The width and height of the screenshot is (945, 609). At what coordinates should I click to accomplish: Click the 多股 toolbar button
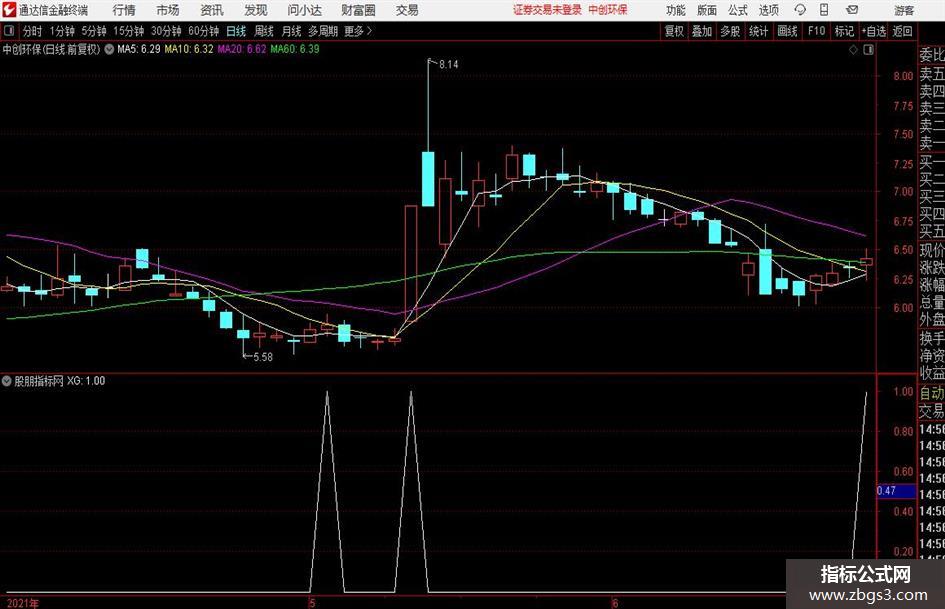pos(730,31)
